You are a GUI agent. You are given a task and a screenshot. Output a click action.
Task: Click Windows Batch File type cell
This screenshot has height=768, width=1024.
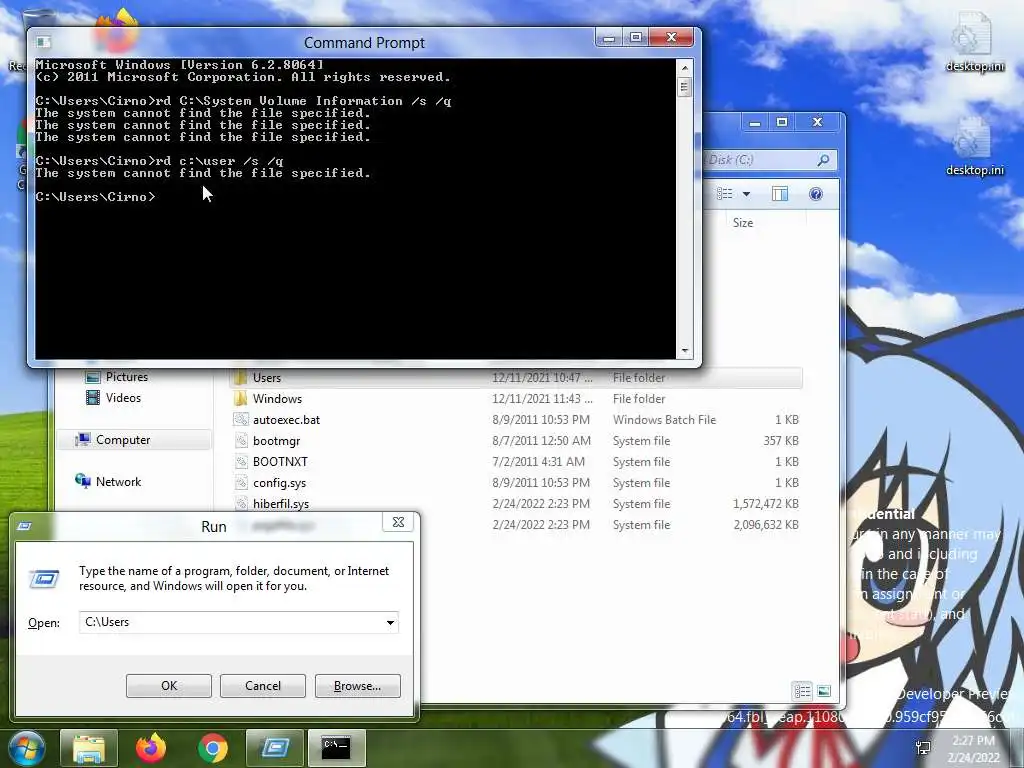click(x=664, y=419)
